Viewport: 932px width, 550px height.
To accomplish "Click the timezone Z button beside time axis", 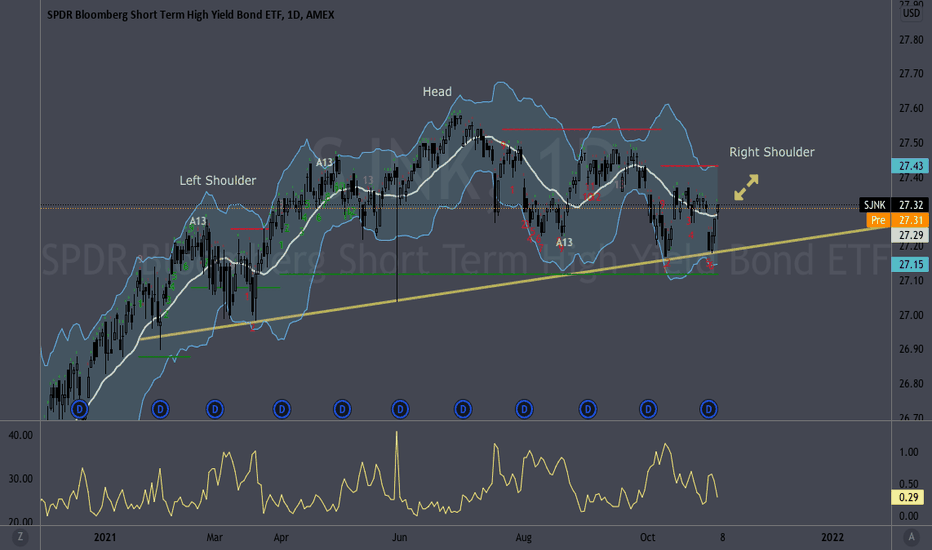I will (20, 538).
